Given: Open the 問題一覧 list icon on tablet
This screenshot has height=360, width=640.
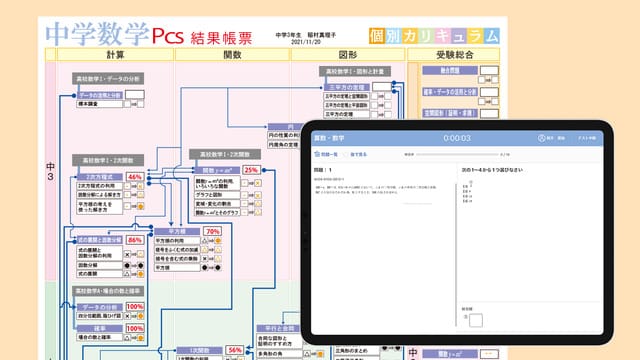Looking at the screenshot, I should pyautogui.click(x=317, y=154).
